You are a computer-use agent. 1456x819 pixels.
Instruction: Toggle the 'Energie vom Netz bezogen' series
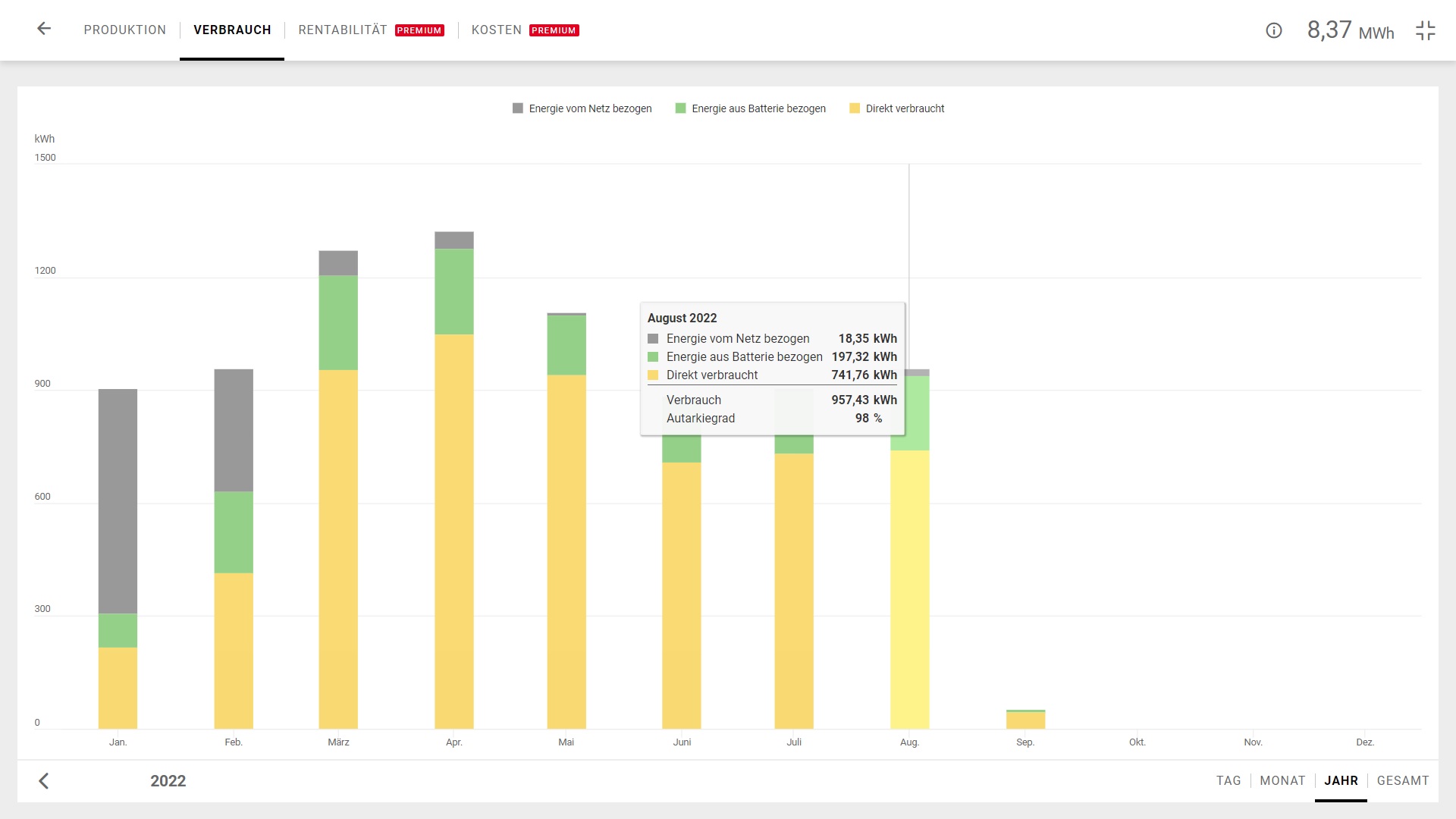pos(590,108)
